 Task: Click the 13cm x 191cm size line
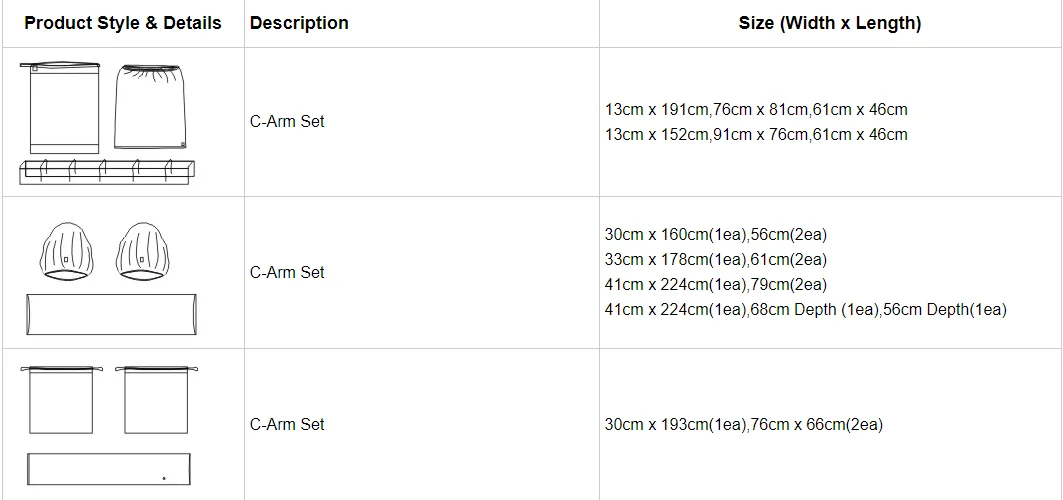(x=756, y=110)
